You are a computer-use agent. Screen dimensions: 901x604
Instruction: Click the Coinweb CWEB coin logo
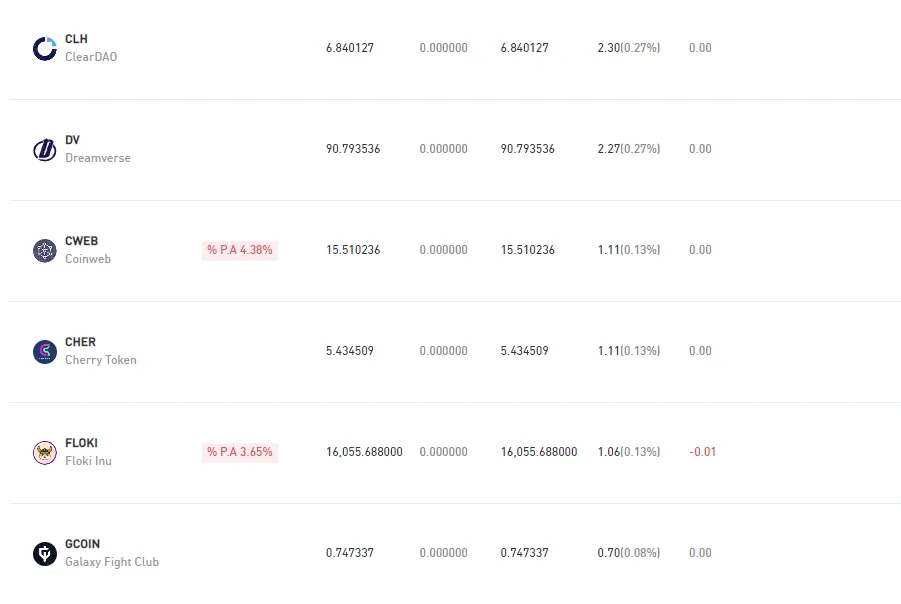pos(45,251)
